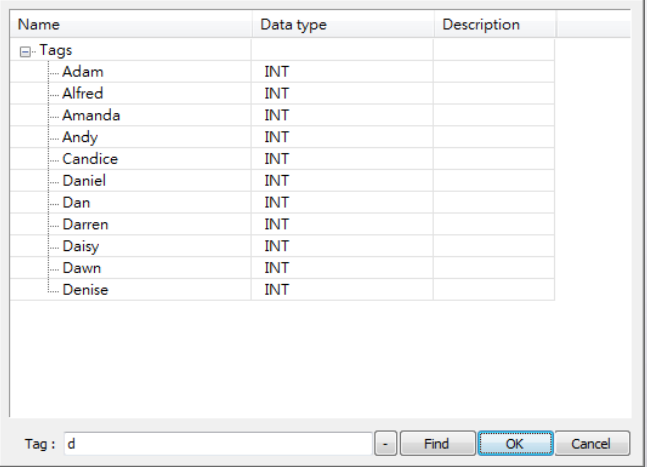Click INT data type of Adam
647x467 pixels.
[276, 72]
